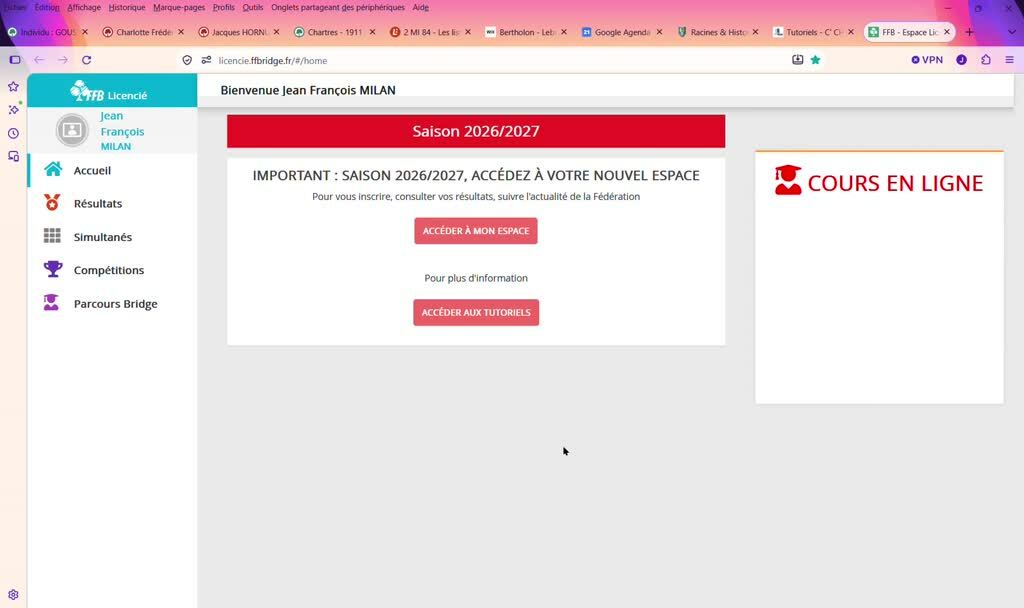Open AI sparkle icon in left sidebar
Viewport: 1024px width, 608px height.
13,110
